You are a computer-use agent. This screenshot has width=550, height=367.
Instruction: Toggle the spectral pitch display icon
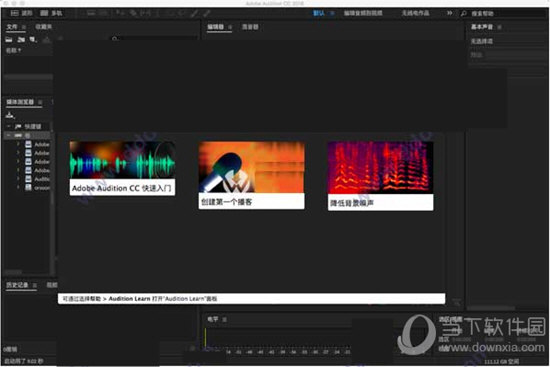pos(103,13)
